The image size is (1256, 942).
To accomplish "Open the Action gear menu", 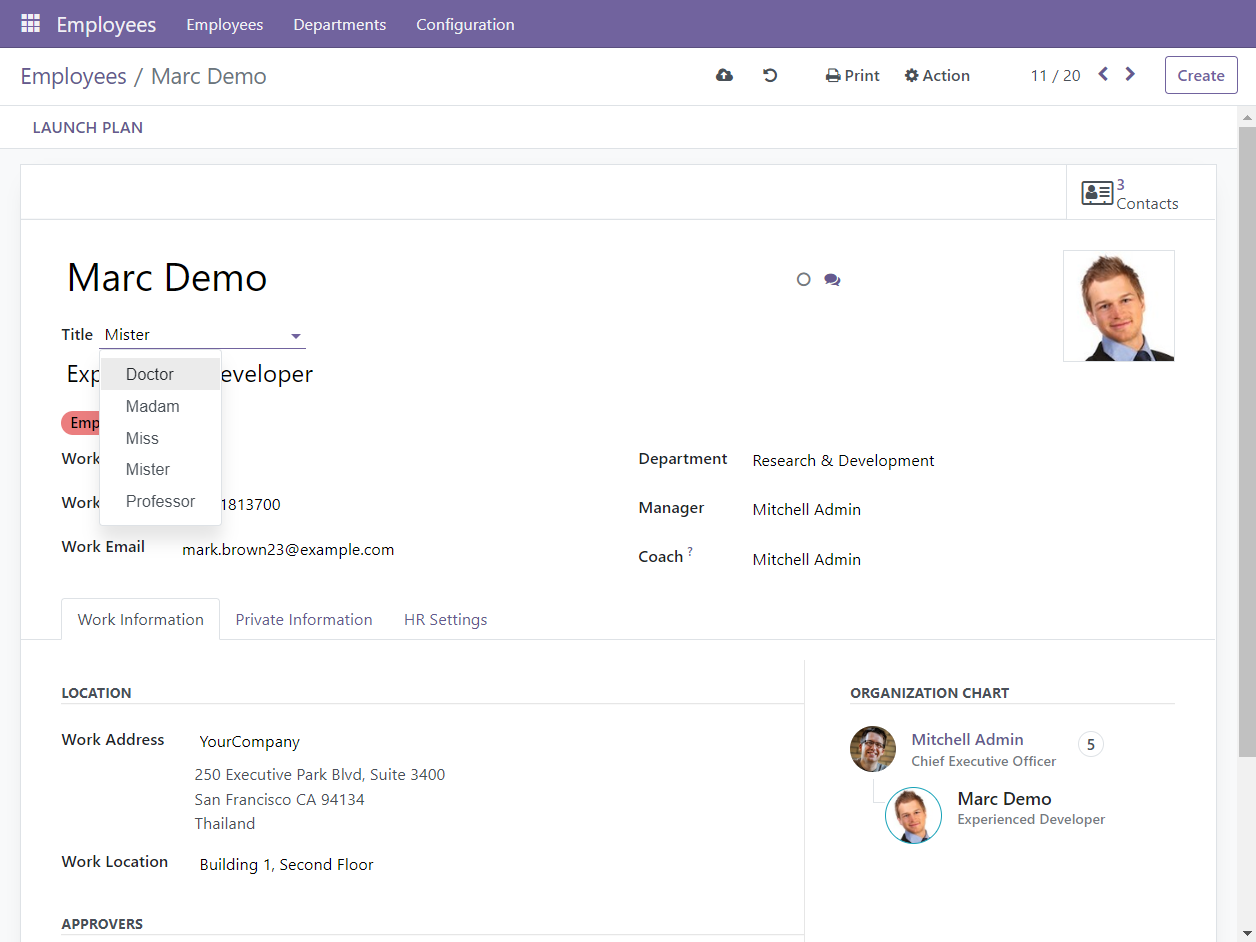I will [937, 75].
